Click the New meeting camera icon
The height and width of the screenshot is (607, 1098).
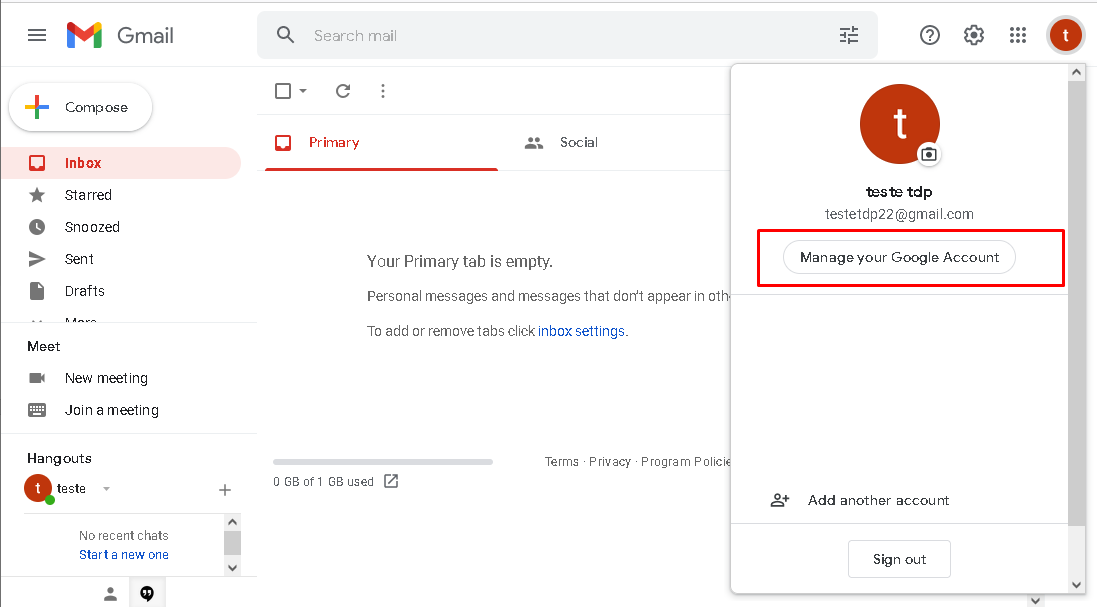pos(37,378)
